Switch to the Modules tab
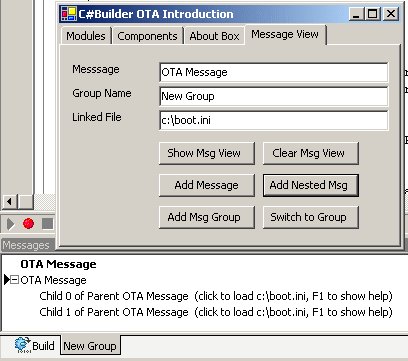 (x=86, y=36)
